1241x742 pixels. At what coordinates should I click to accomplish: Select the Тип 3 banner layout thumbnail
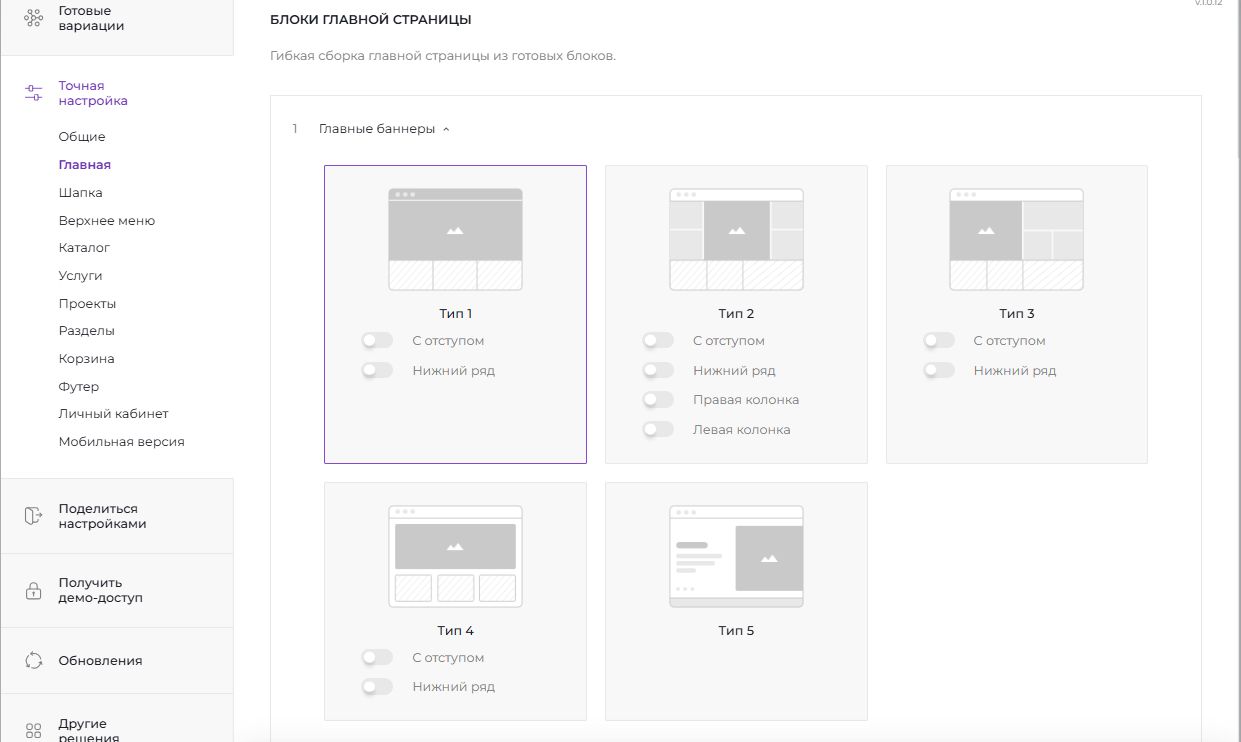(x=1016, y=240)
